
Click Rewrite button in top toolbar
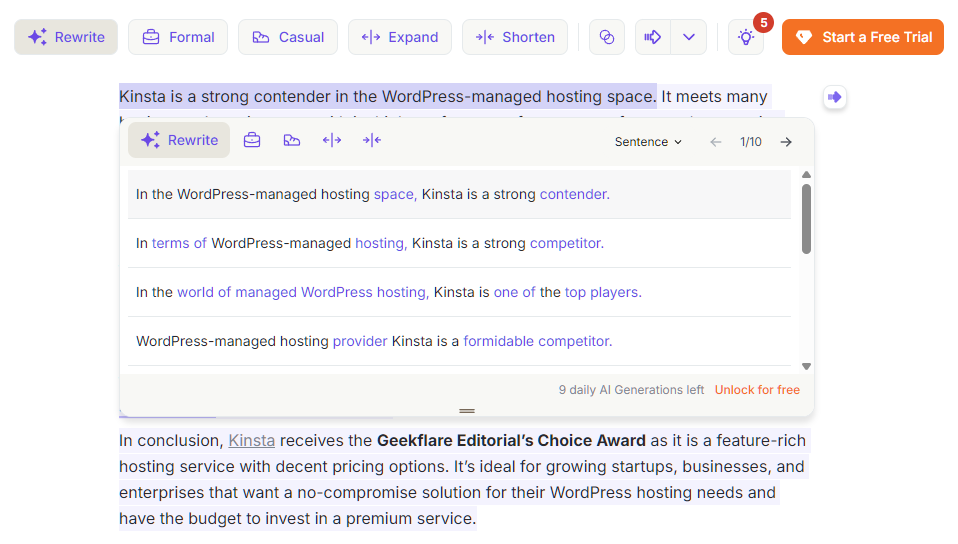coord(66,37)
